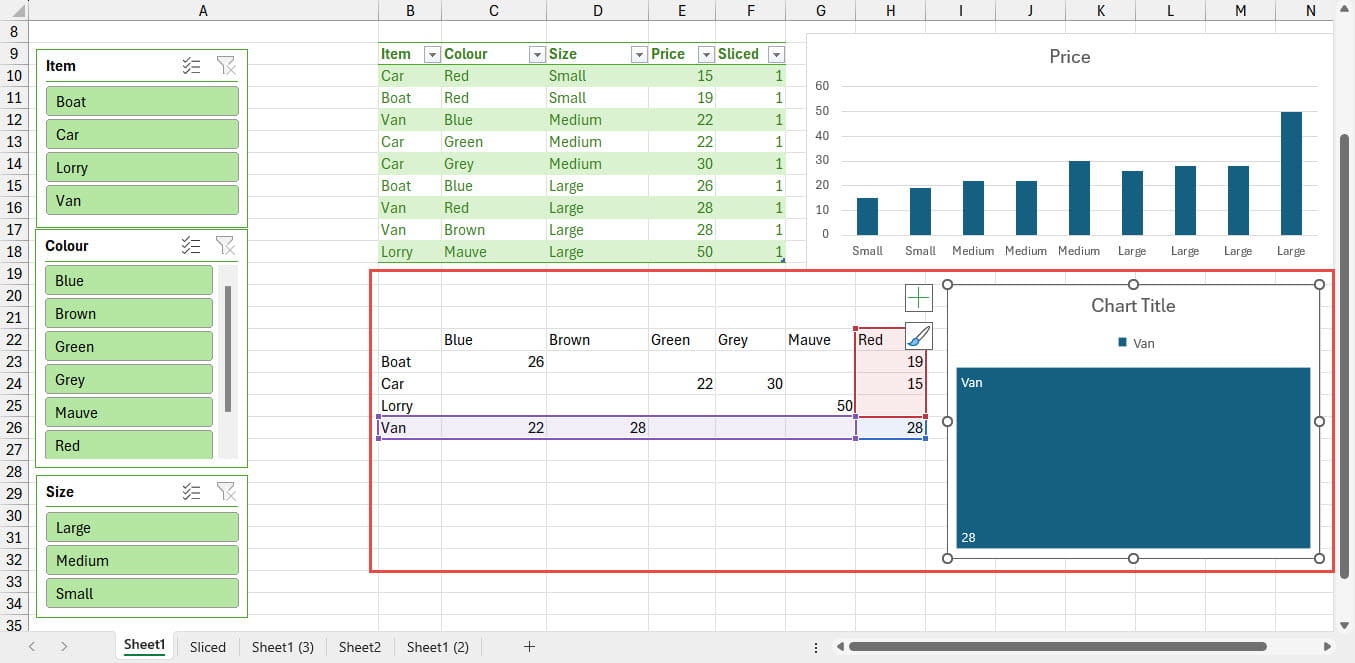Image resolution: width=1355 pixels, height=663 pixels.
Task: Toggle multi-select in the Colour slicer
Action: click(192, 246)
